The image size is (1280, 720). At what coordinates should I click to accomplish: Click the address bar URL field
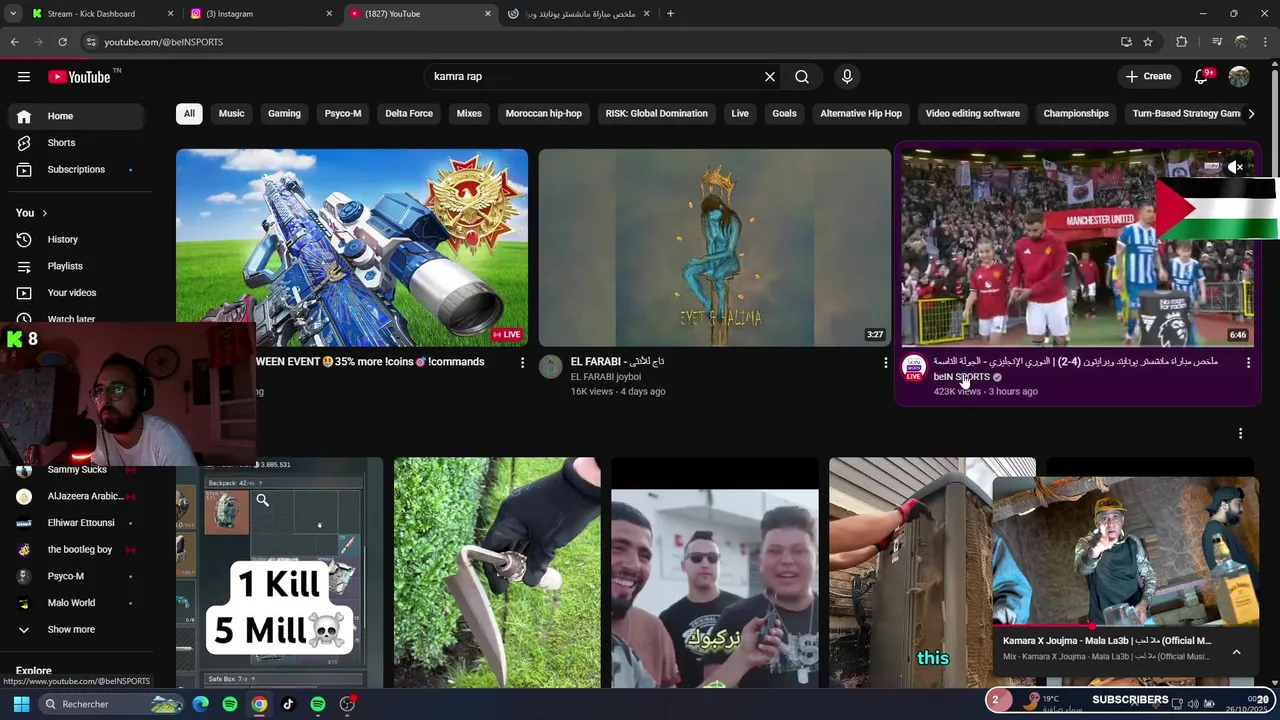[600, 42]
